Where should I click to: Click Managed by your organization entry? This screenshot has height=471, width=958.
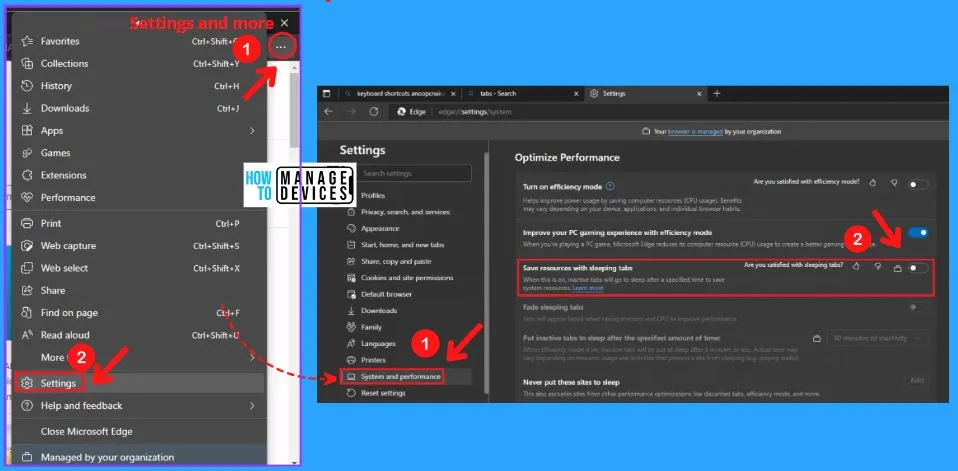[x=138, y=457]
